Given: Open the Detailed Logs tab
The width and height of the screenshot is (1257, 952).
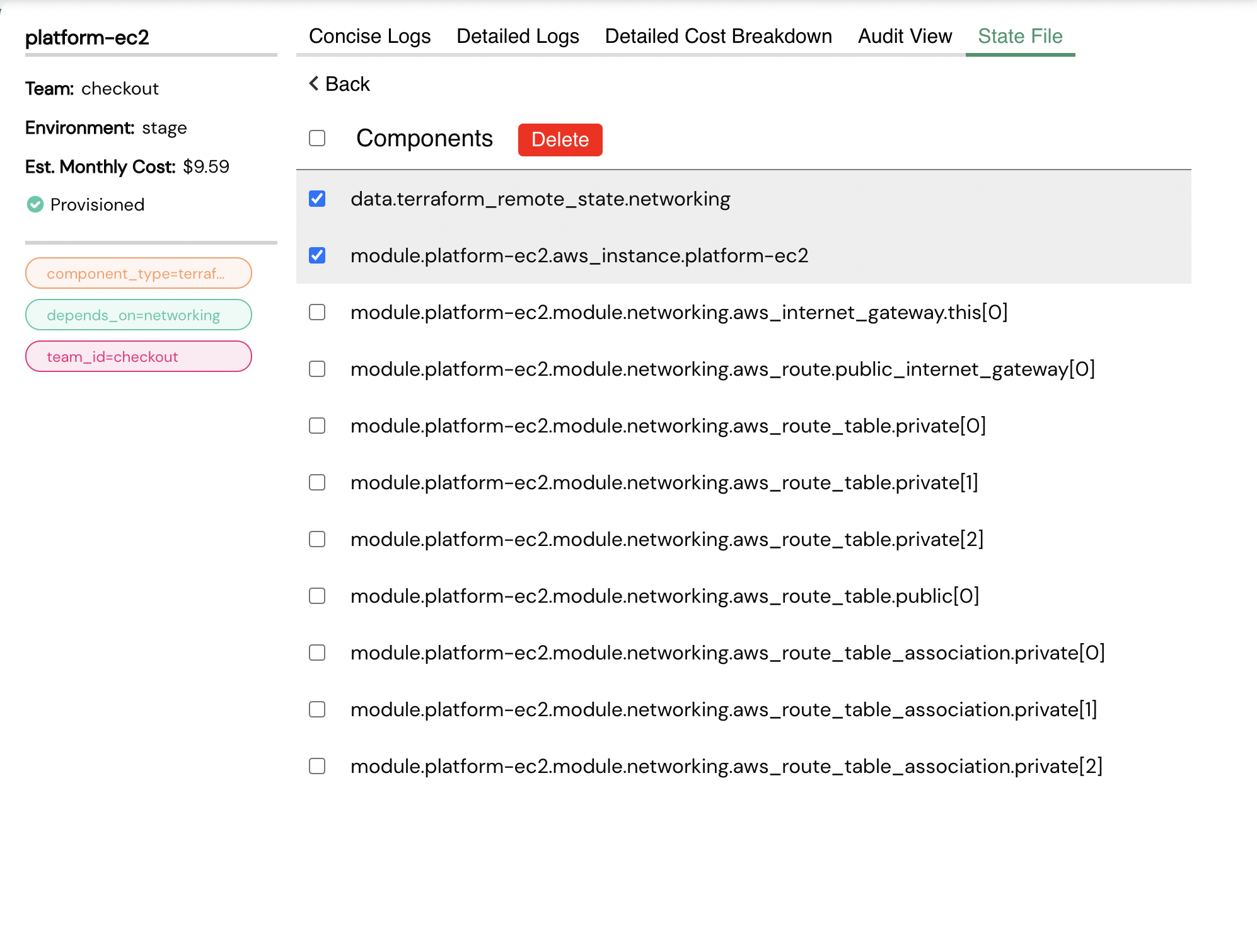Looking at the screenshot, I should tap(518, 36).
